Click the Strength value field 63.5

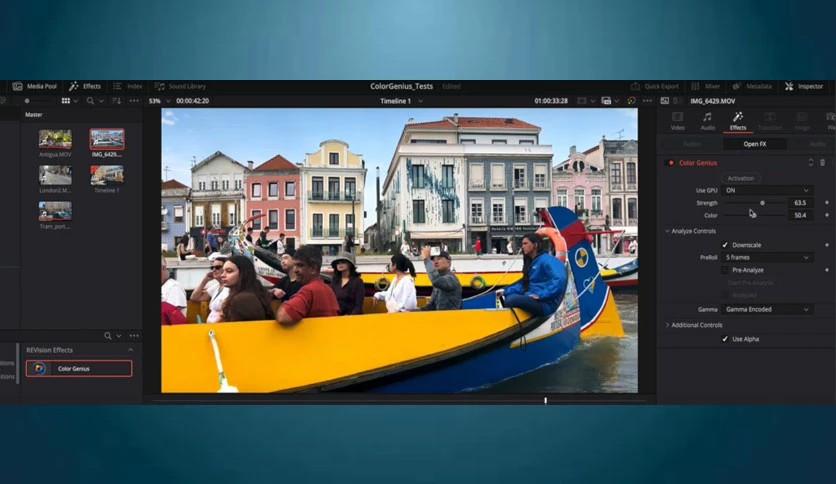pos(800,203)
